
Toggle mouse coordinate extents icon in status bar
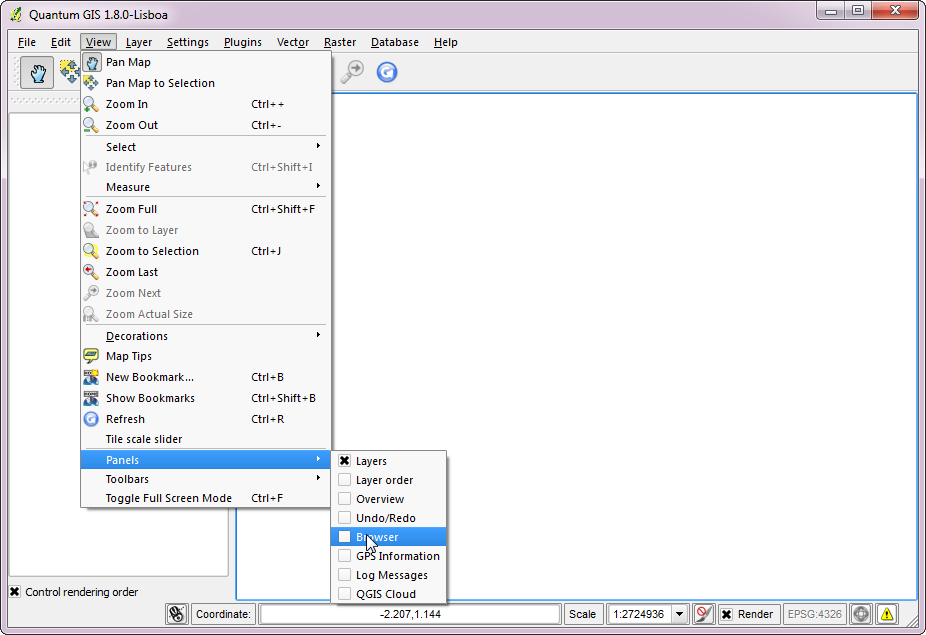coord(177,614)
